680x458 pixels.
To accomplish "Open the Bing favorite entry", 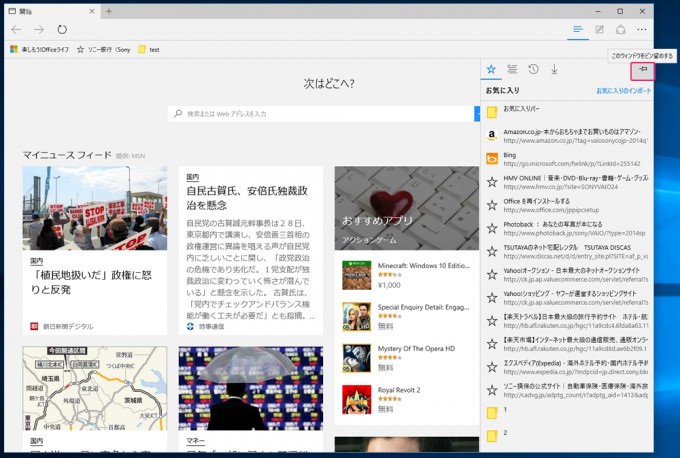I will tap(567, 159).
